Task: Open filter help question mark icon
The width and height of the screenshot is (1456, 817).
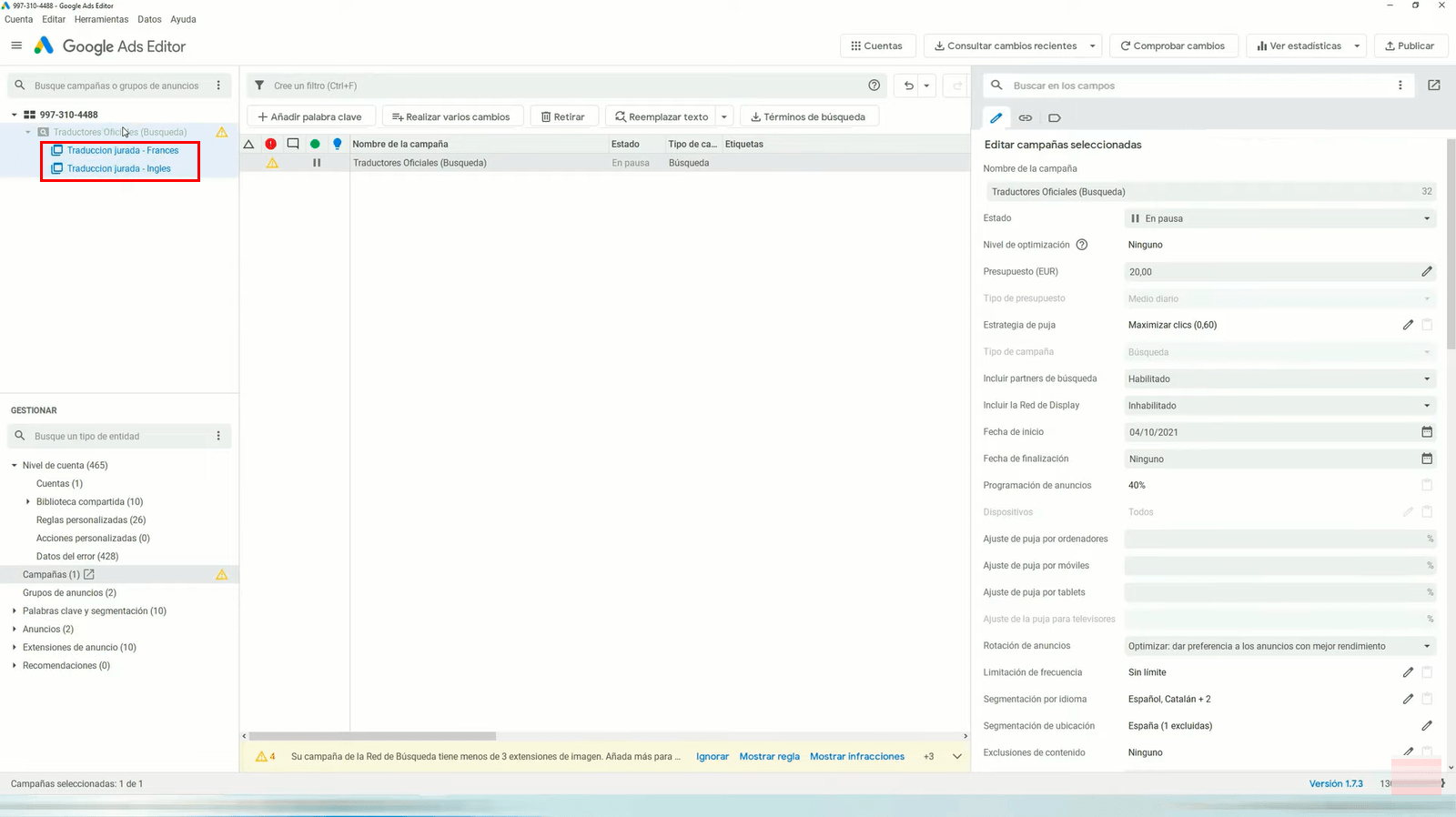Action: click(x=875, y=86)
